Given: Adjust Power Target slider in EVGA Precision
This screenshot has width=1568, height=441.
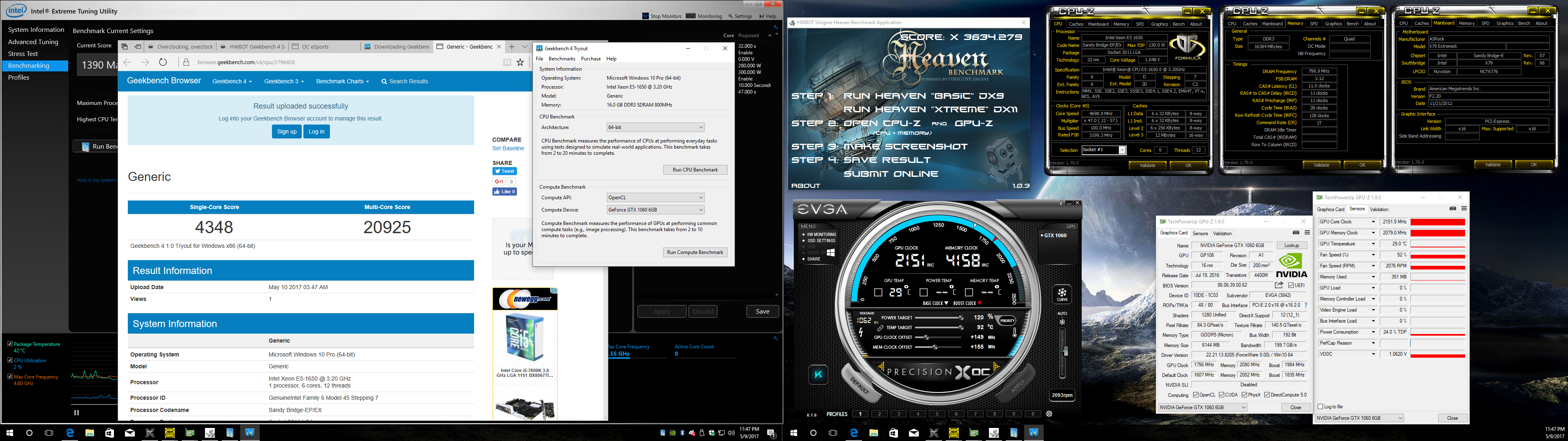Looking at the screenshot, I should click(939, 318).
